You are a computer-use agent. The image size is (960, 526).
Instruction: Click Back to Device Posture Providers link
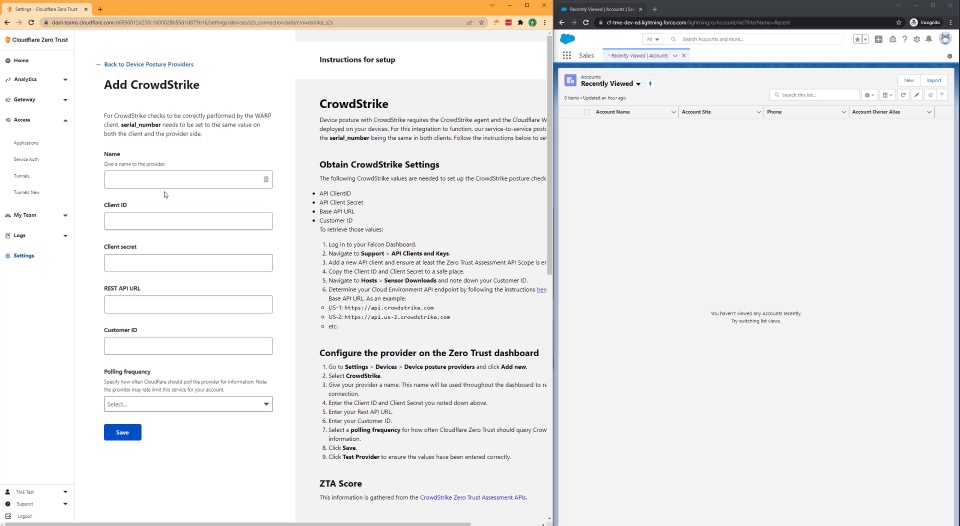coord(145,64)
